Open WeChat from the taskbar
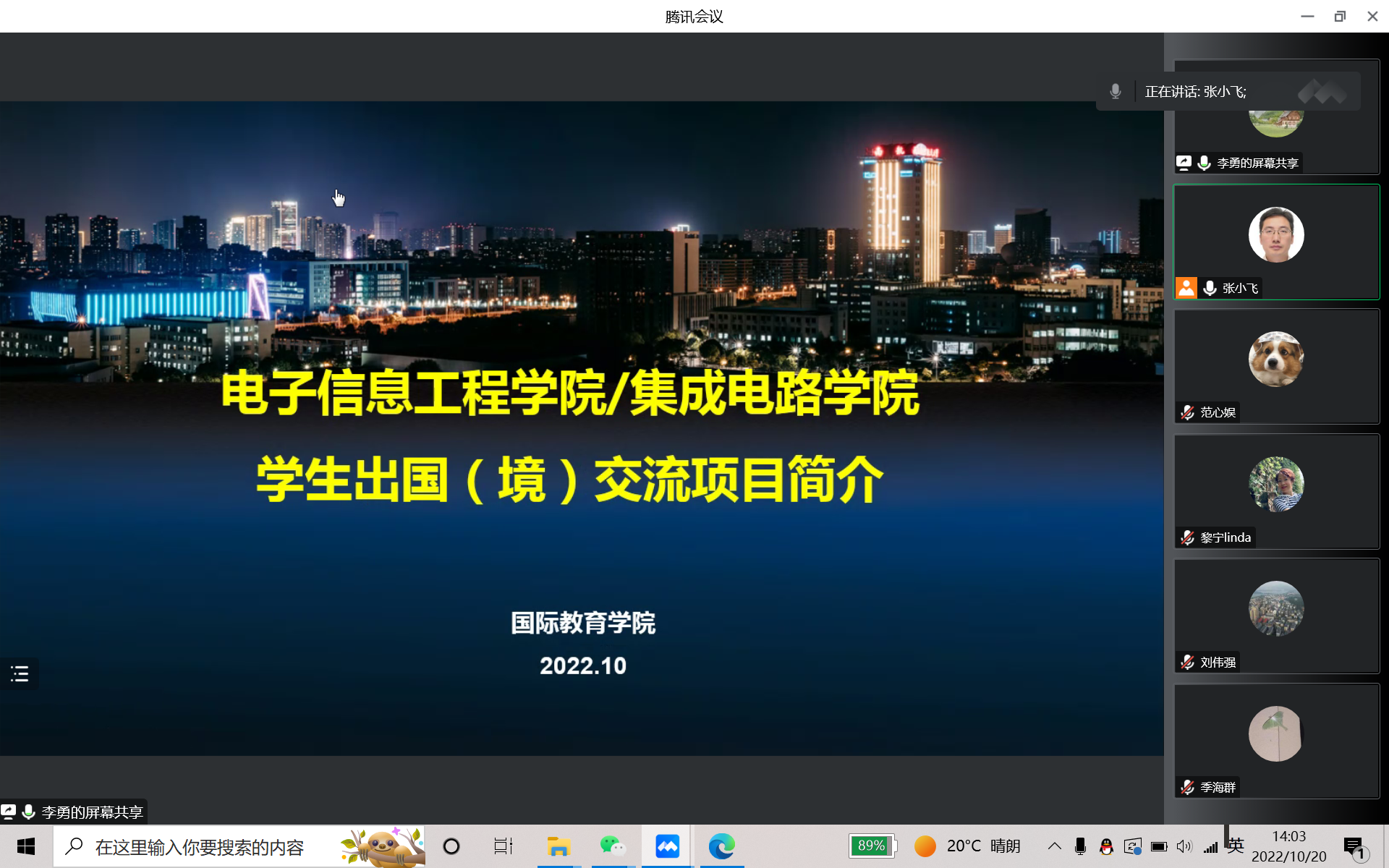1389x868 pixels. click(613, 846)
